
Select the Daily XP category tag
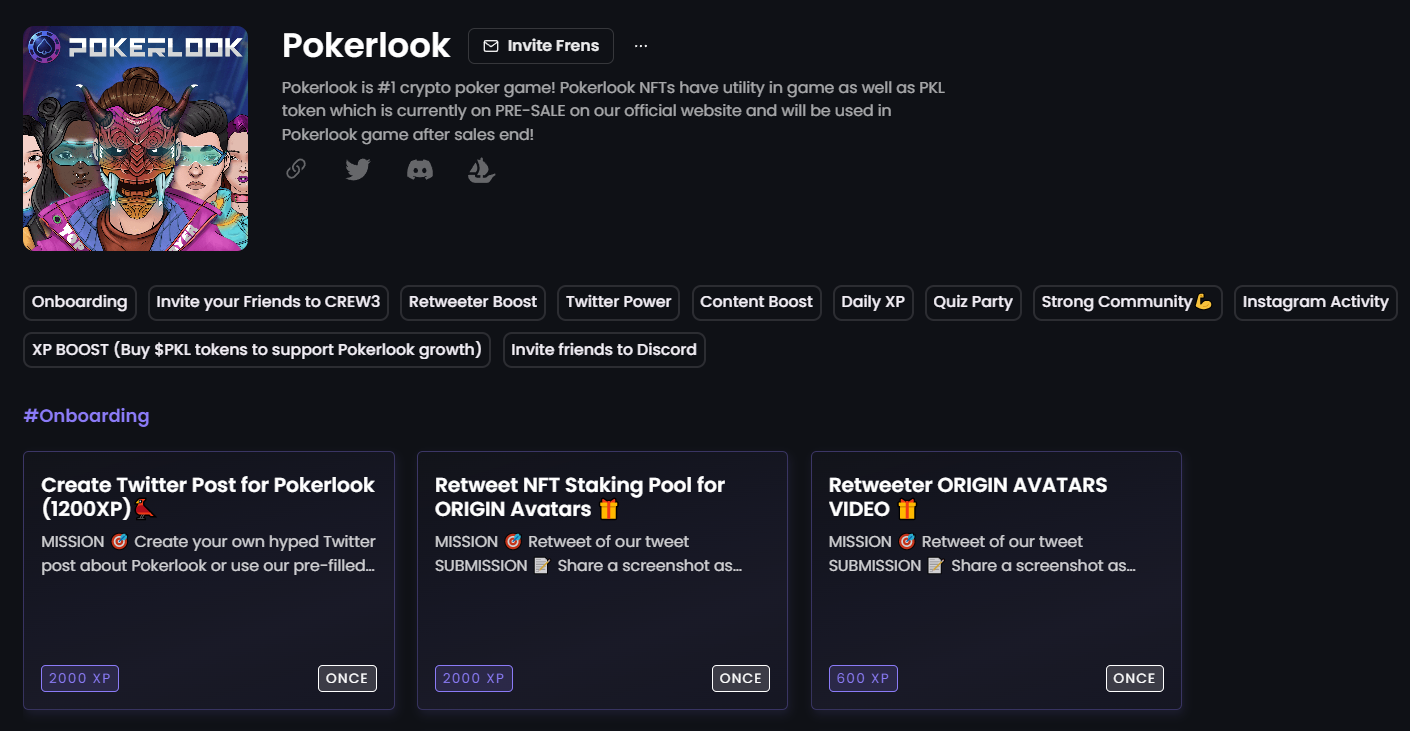[x=873, y=302]
